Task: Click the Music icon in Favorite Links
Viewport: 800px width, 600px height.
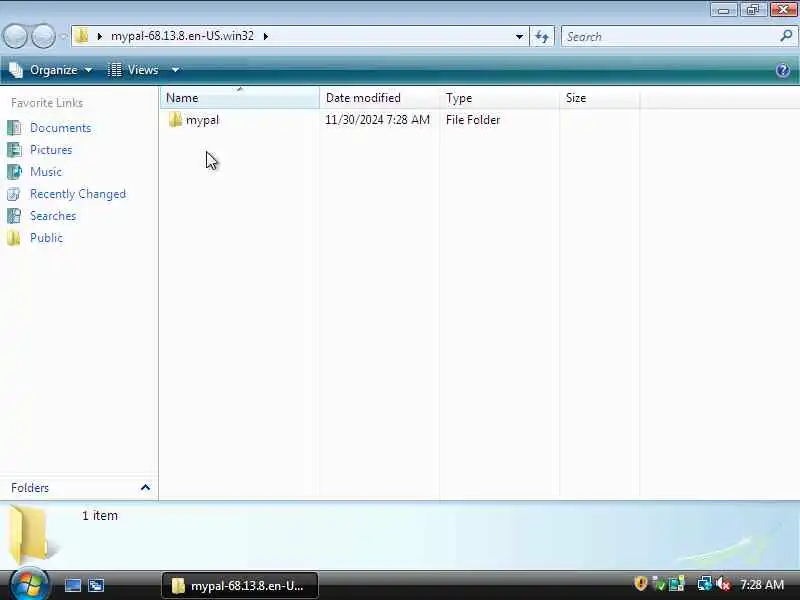Action: (14, 171)
